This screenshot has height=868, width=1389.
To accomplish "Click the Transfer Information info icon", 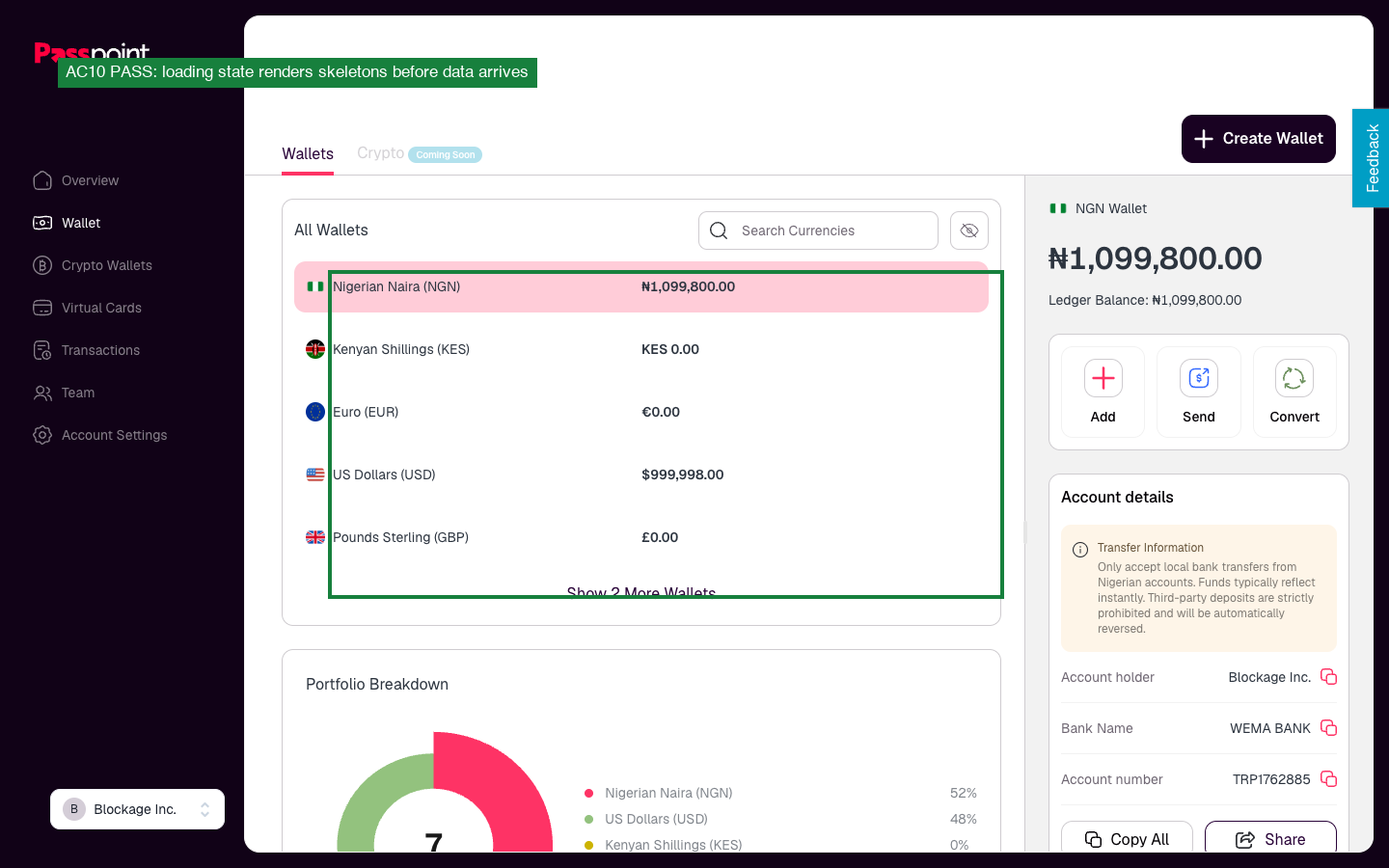I will tap(1080, 550).
